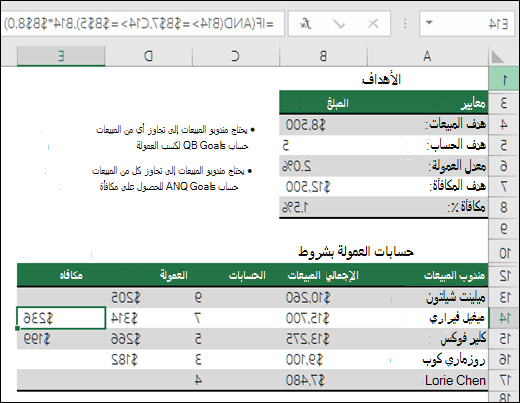Screen dimensions: 520x403
Task: Select row 1 header
Action: pyautogui.click(x=503, y=79)
